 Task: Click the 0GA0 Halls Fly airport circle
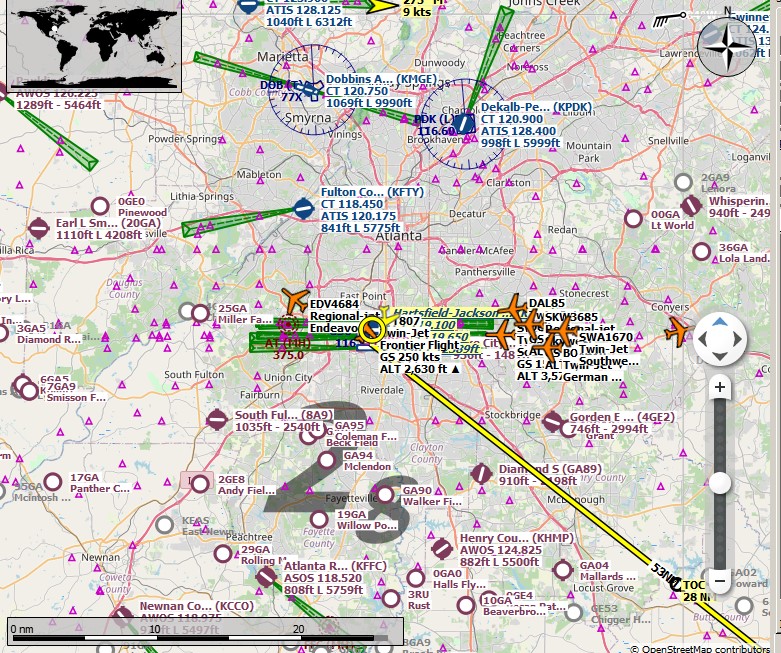click(x=416, y=578)
